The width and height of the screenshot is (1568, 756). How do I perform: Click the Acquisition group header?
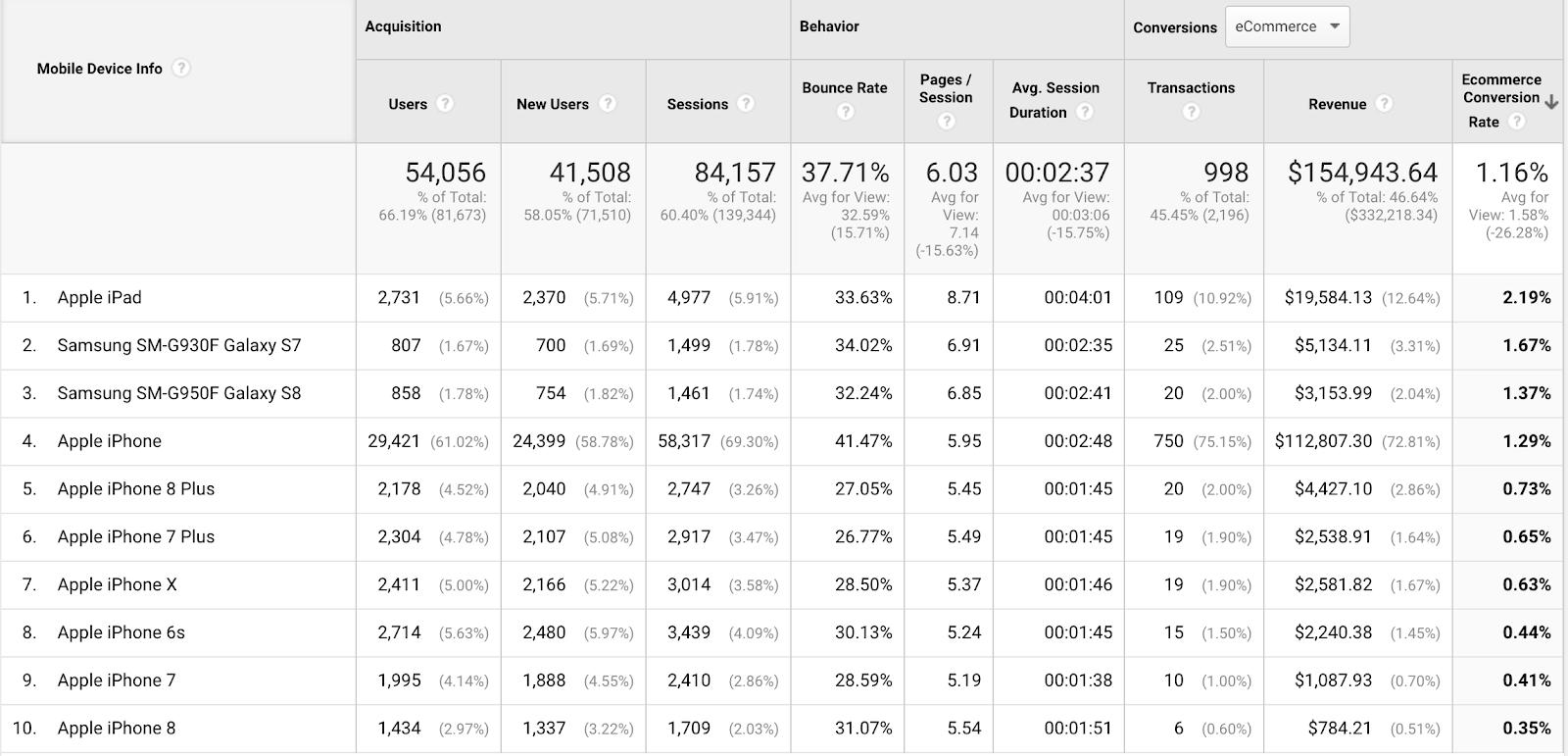[x=403, y=26]
